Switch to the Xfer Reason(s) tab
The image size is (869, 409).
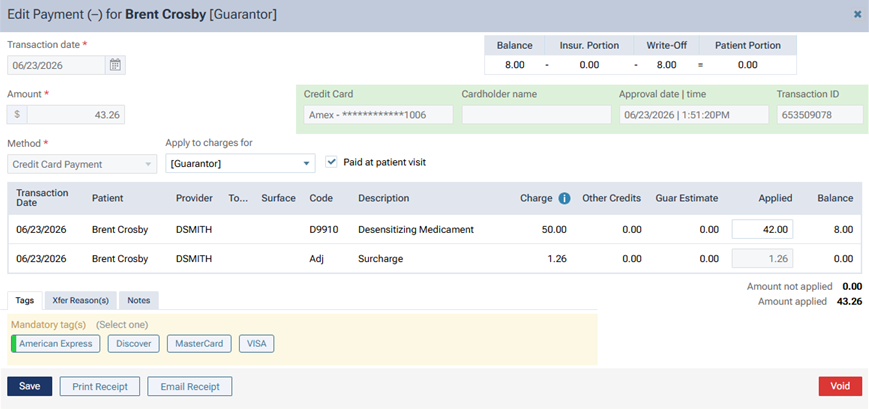point(80,300)
